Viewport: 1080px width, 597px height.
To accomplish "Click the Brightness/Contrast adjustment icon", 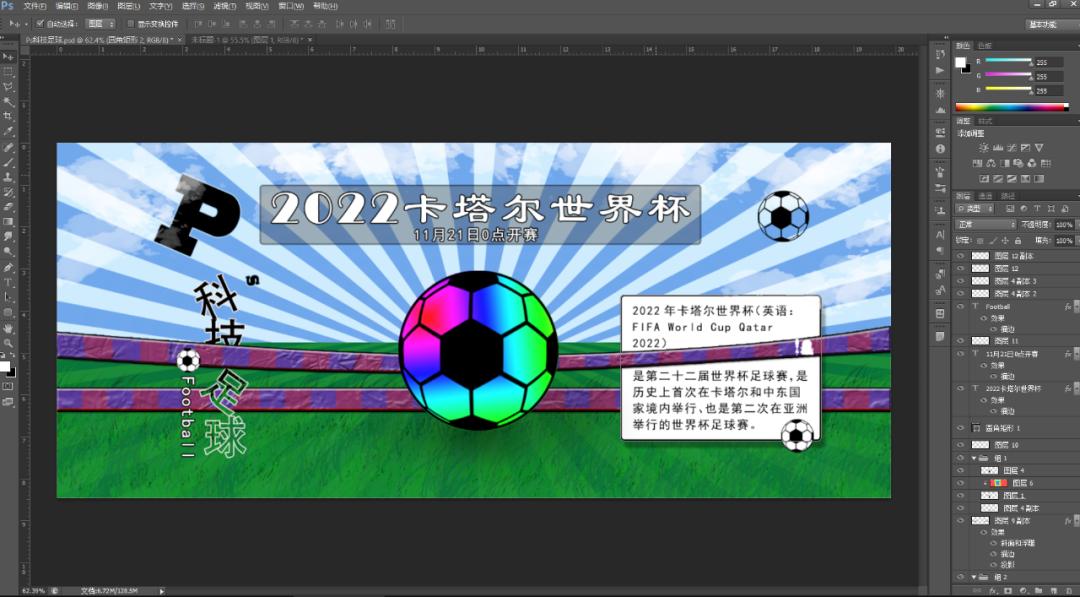I will pyautogui.click(x=984, y=148).
